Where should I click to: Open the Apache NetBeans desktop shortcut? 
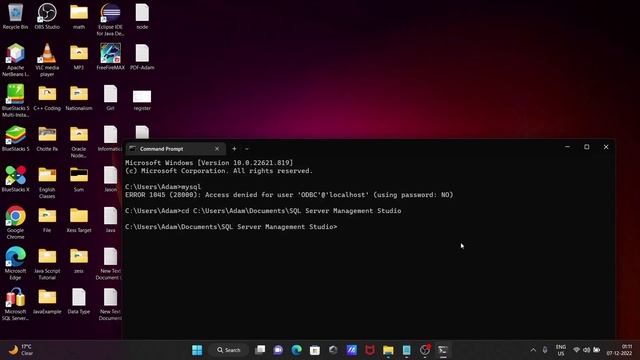click(16, 60)
